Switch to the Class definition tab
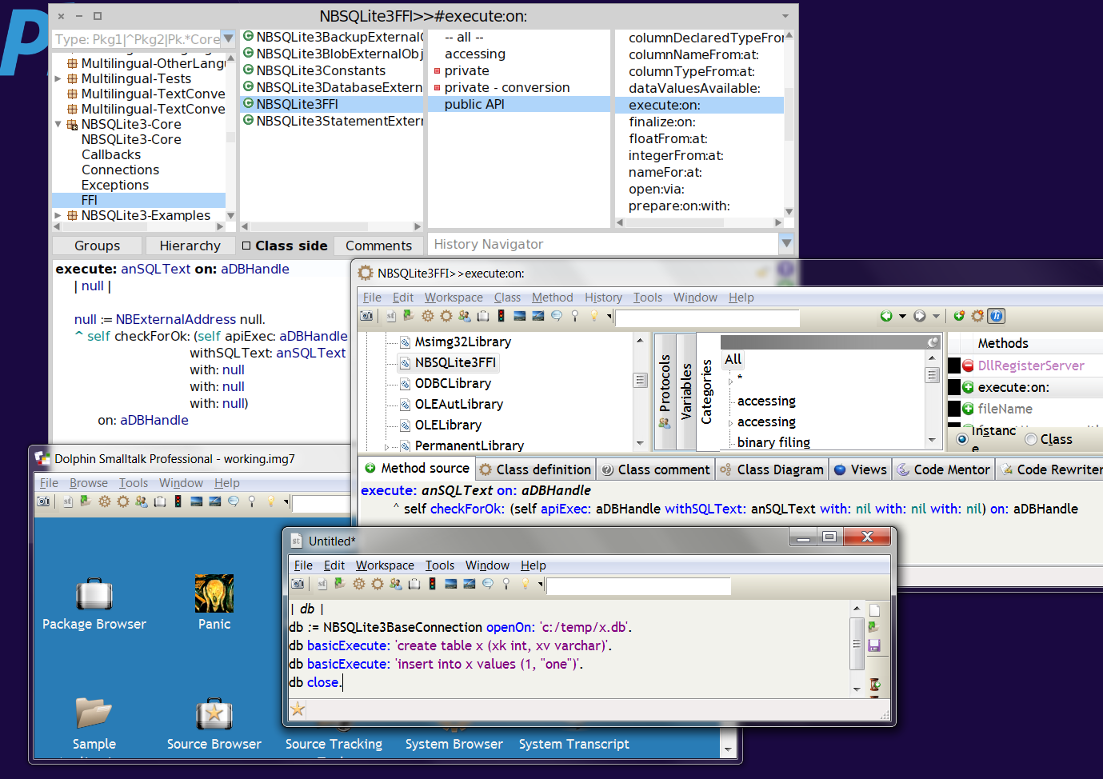Image resolution: width=1103 pixels, height=779 pixels. pyautogui.click(x=535, y=469)
